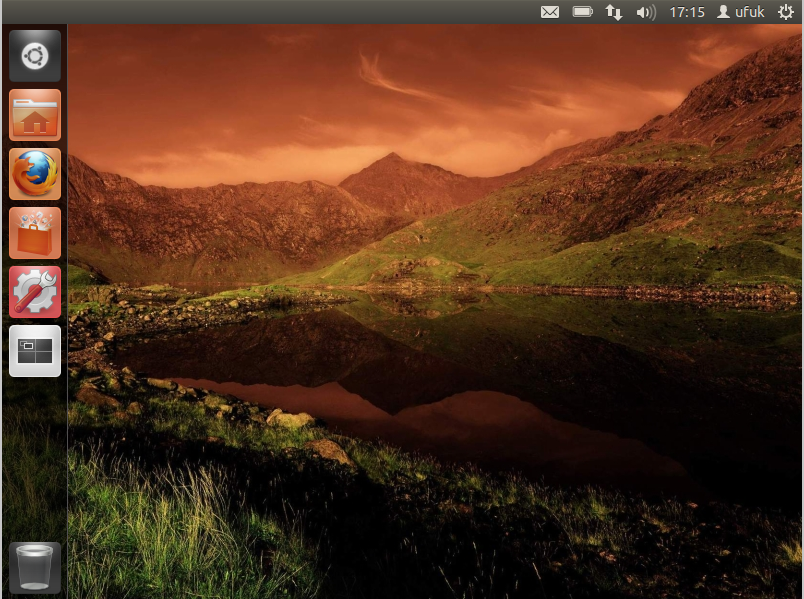This screenshot has width=804, height=599.
Task: Open the session gear menu
Action: (785, 12)
